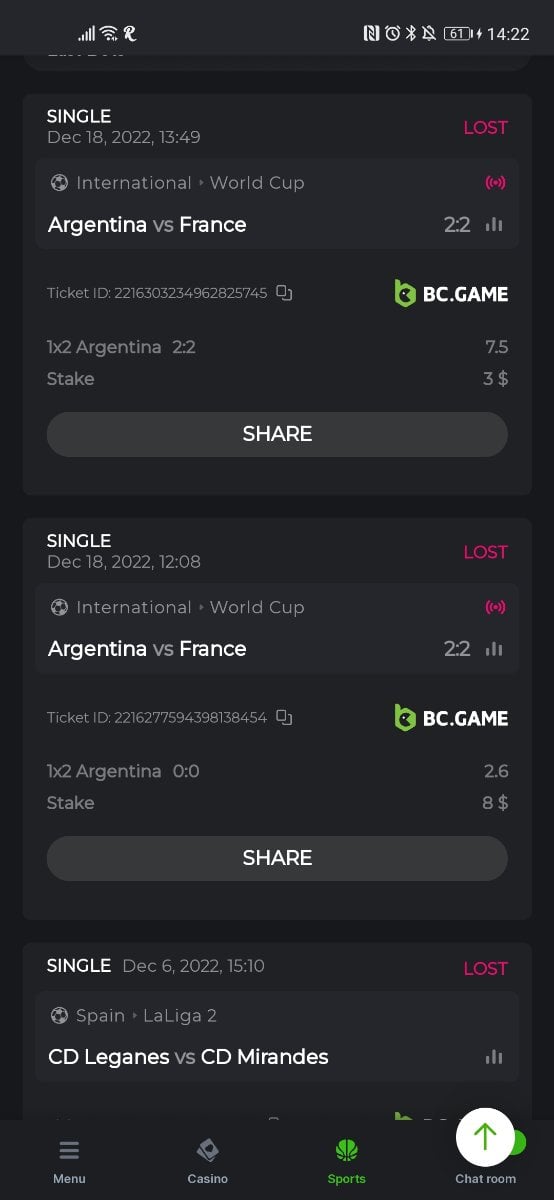Tap BC.GAME logo on first ticket

[x=451, y=293]
